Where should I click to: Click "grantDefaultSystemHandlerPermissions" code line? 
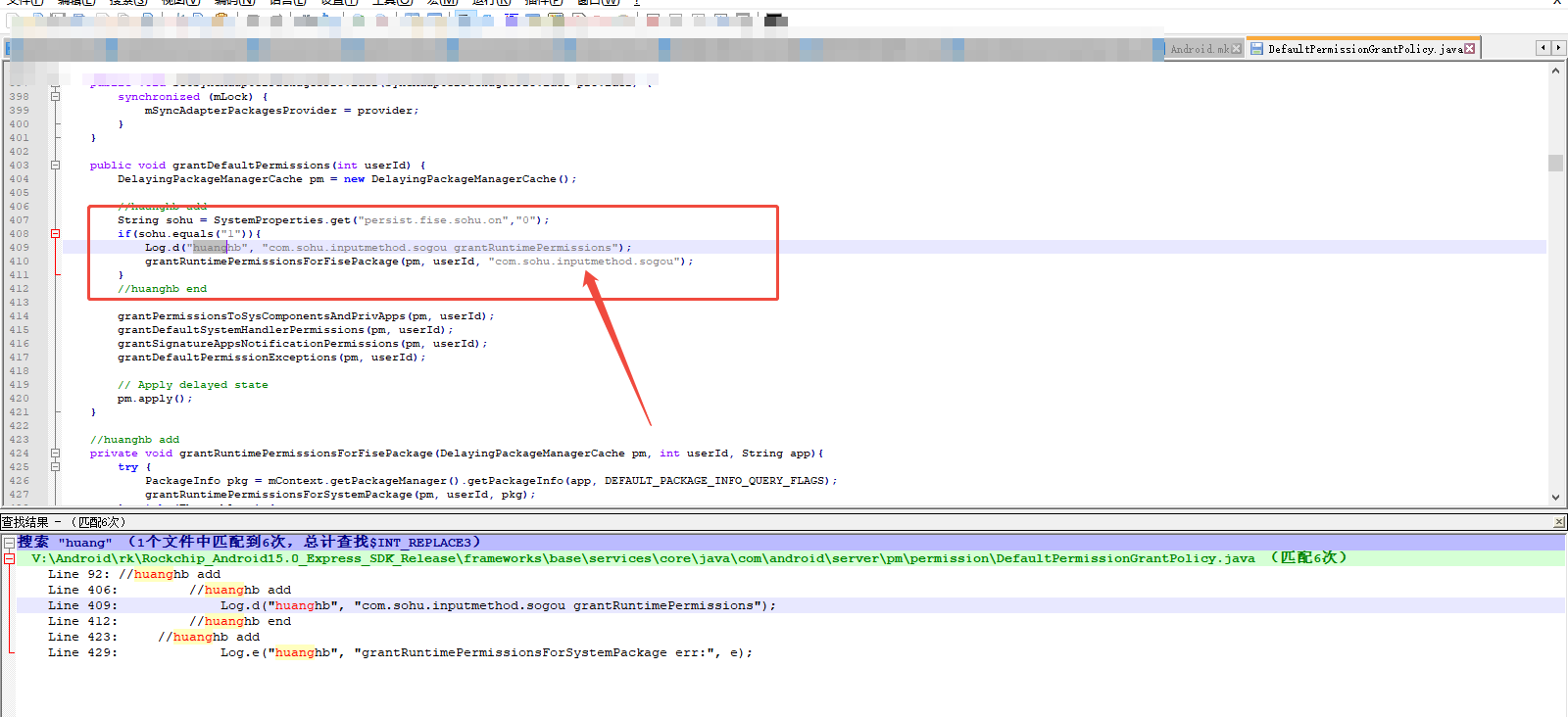coord(285,330)
